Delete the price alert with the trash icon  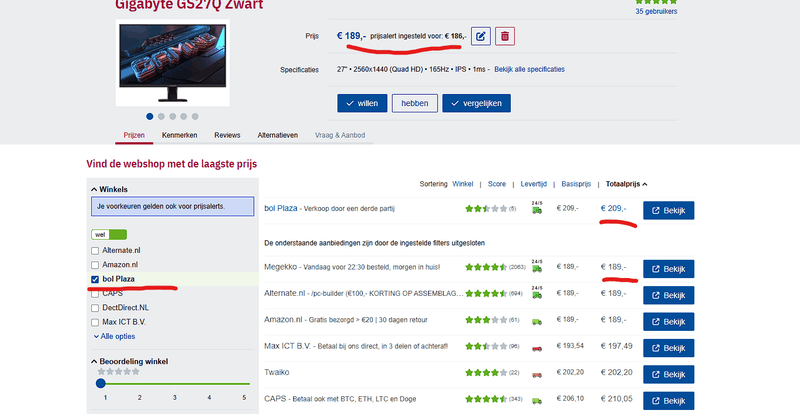tap(505, 36)
